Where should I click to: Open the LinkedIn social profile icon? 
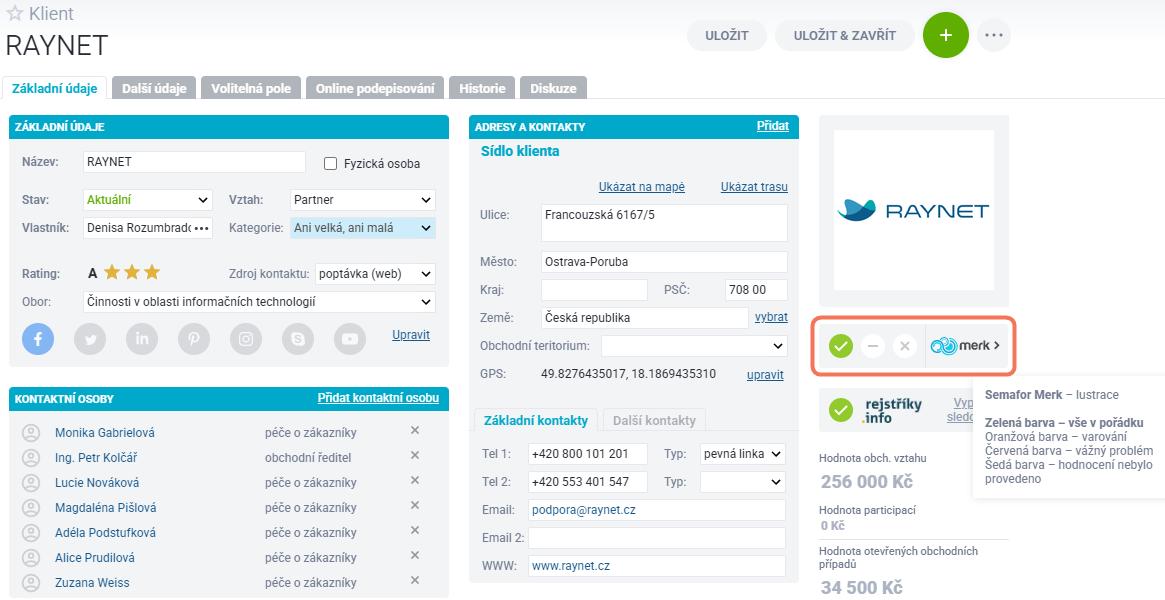(142, 339)
